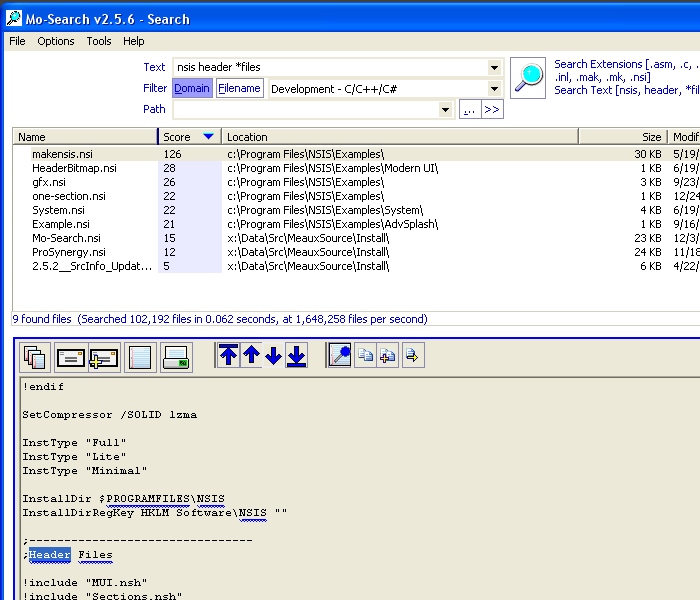Image resolution: width=700 pixels, height=600 pixels.
Task: Toggle the Filename filter button
Action: click(x=239, y=88)
